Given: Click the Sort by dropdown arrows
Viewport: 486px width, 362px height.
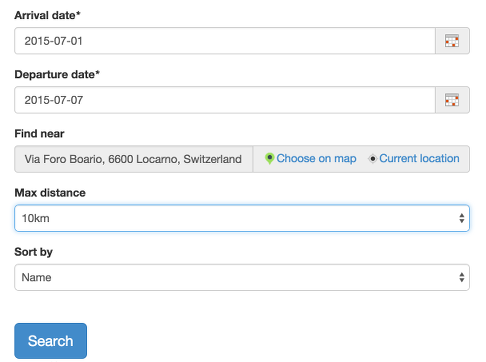Looking at the screenshot, I should [462, 277].
